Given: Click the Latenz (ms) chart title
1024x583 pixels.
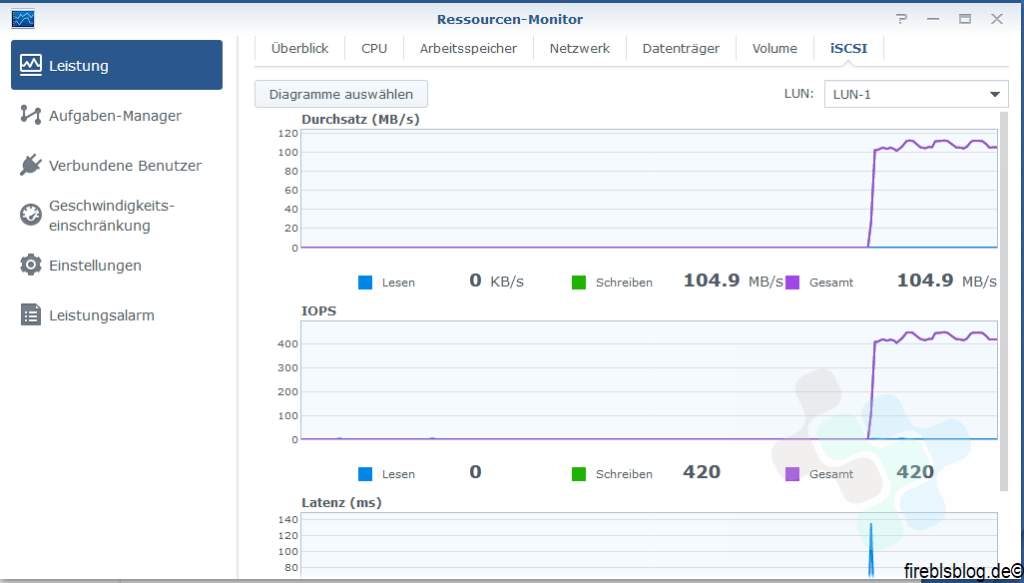Looking at the screenshot, I should [x=342, y=503].
